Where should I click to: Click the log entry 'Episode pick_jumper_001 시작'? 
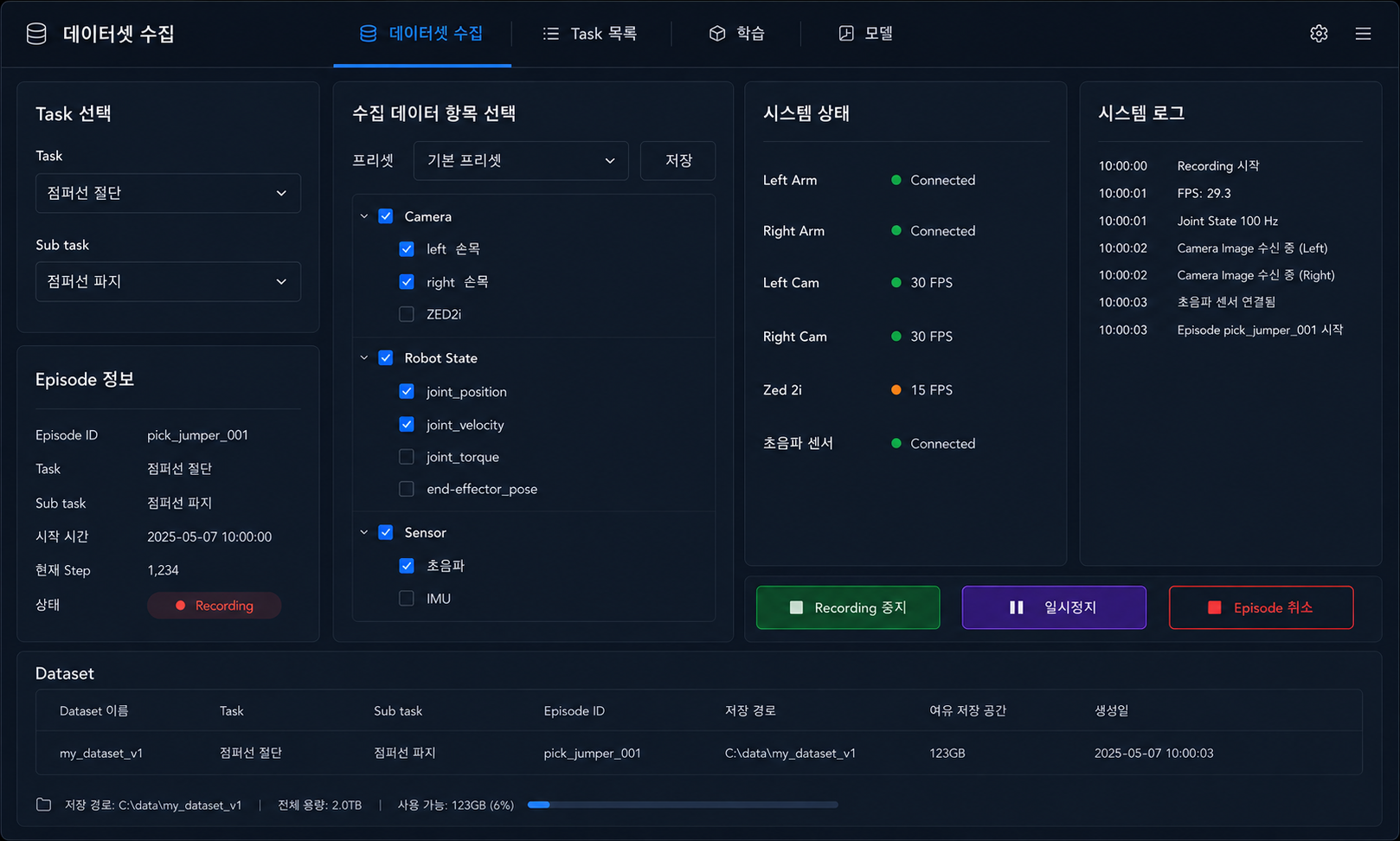(1260, 331)
